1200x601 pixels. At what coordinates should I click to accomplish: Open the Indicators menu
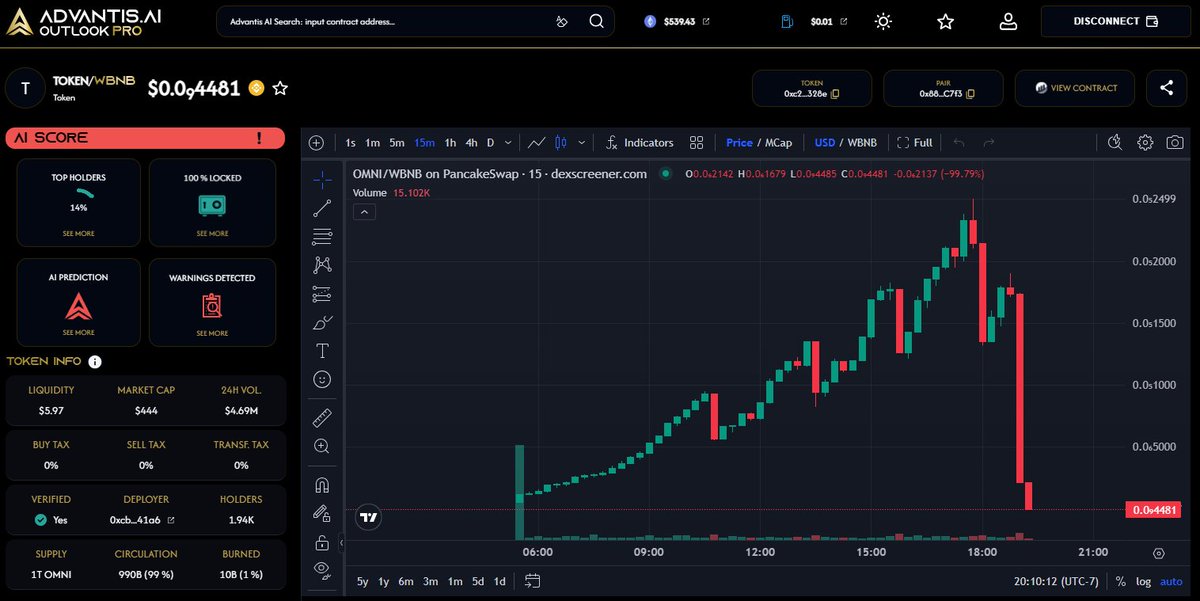[640, 143]
